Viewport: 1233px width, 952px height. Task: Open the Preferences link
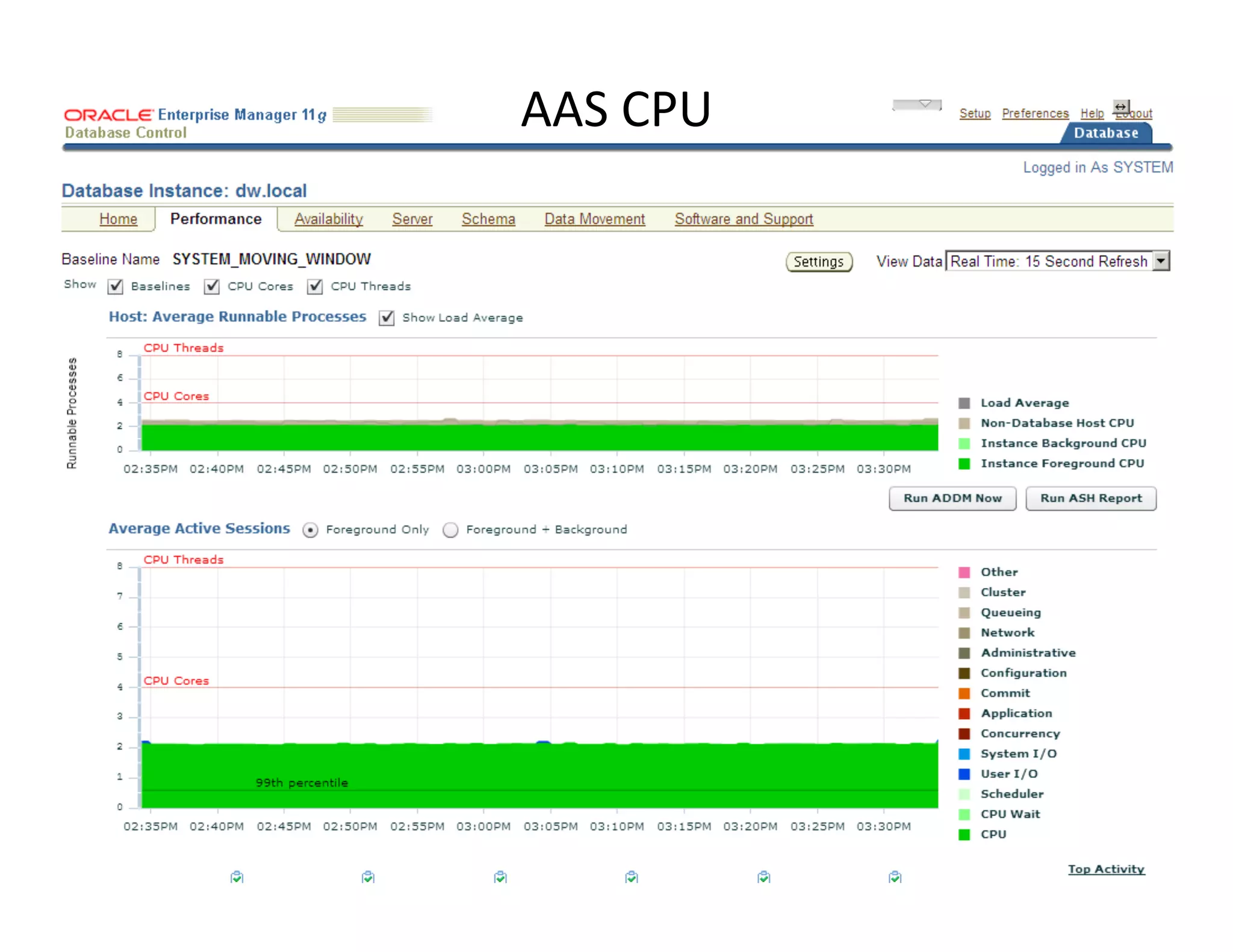pyautogui.click(x=1035, y=113)
